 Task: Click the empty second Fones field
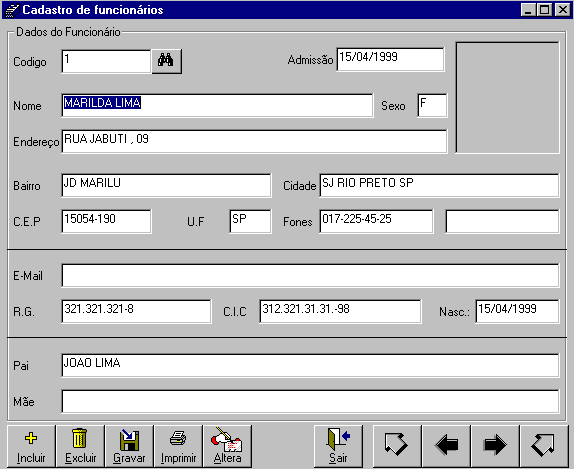click(502, 221)
